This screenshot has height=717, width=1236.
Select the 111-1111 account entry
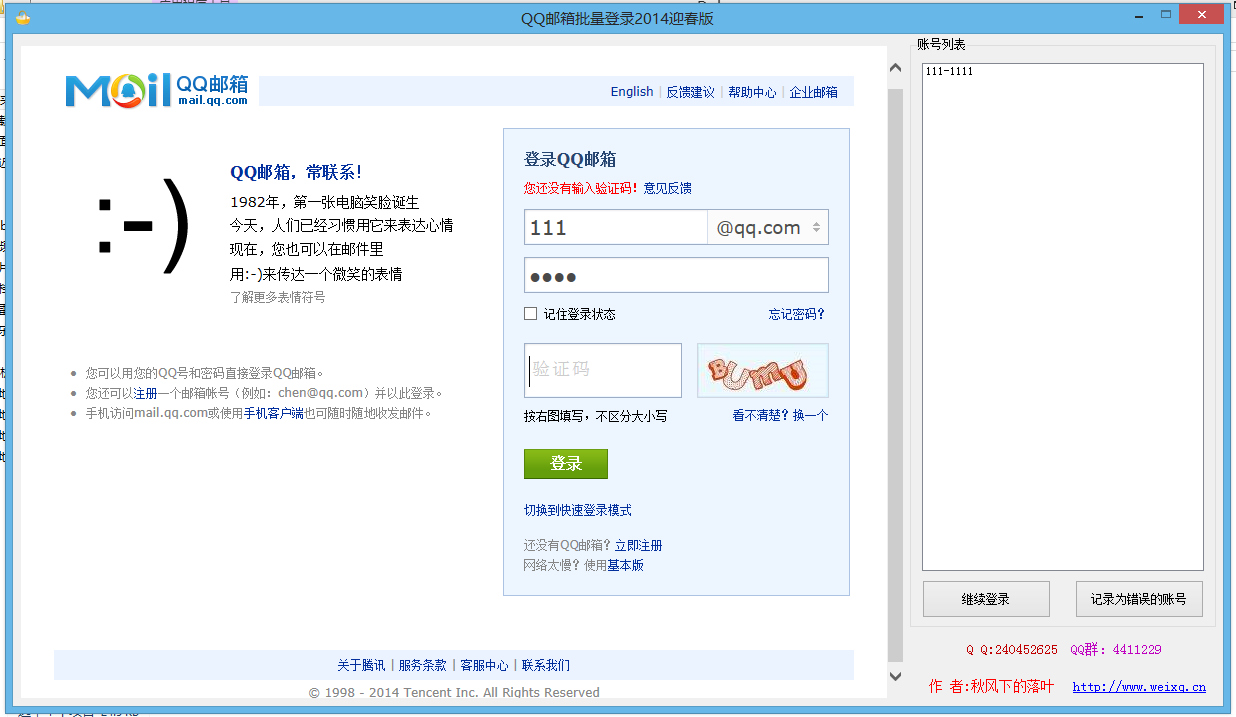pyautogui.click(x=949, y=72)
